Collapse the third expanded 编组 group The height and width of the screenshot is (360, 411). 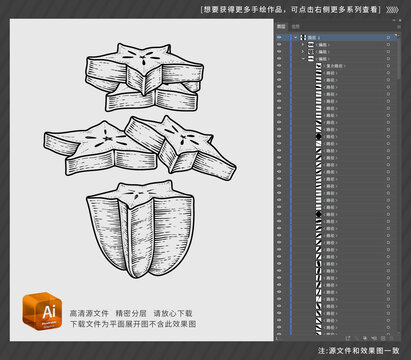click(x=303, y=59)
